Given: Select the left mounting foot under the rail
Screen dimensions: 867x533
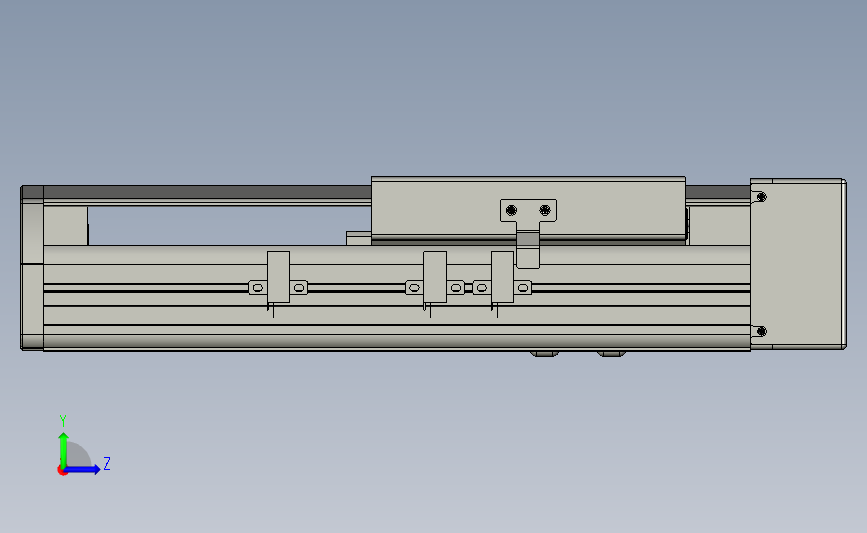Looking at the screenshot, I should click(545, 353).
